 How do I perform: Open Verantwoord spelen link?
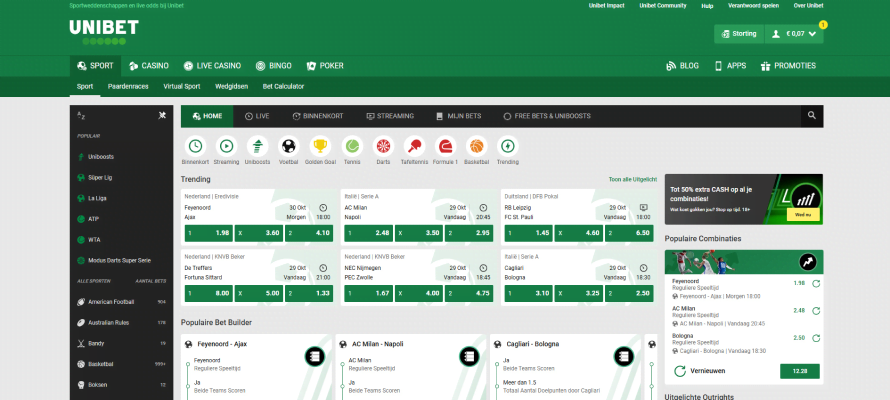coord(753,6)
